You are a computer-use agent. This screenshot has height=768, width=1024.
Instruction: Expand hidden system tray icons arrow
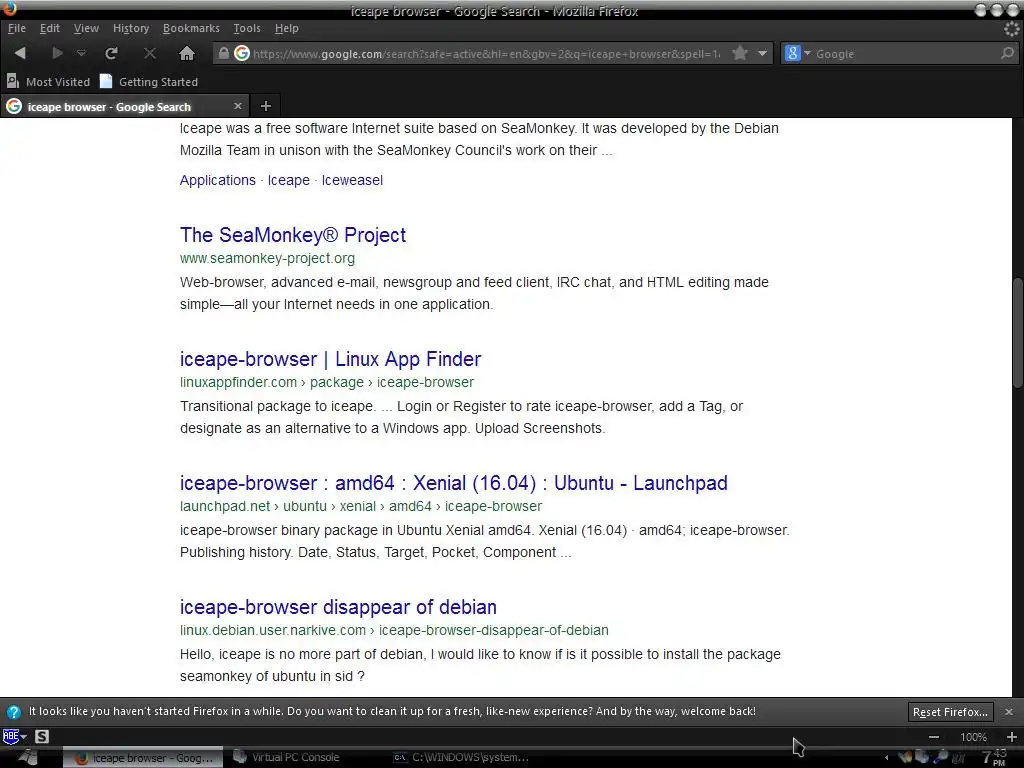(886, 758)
